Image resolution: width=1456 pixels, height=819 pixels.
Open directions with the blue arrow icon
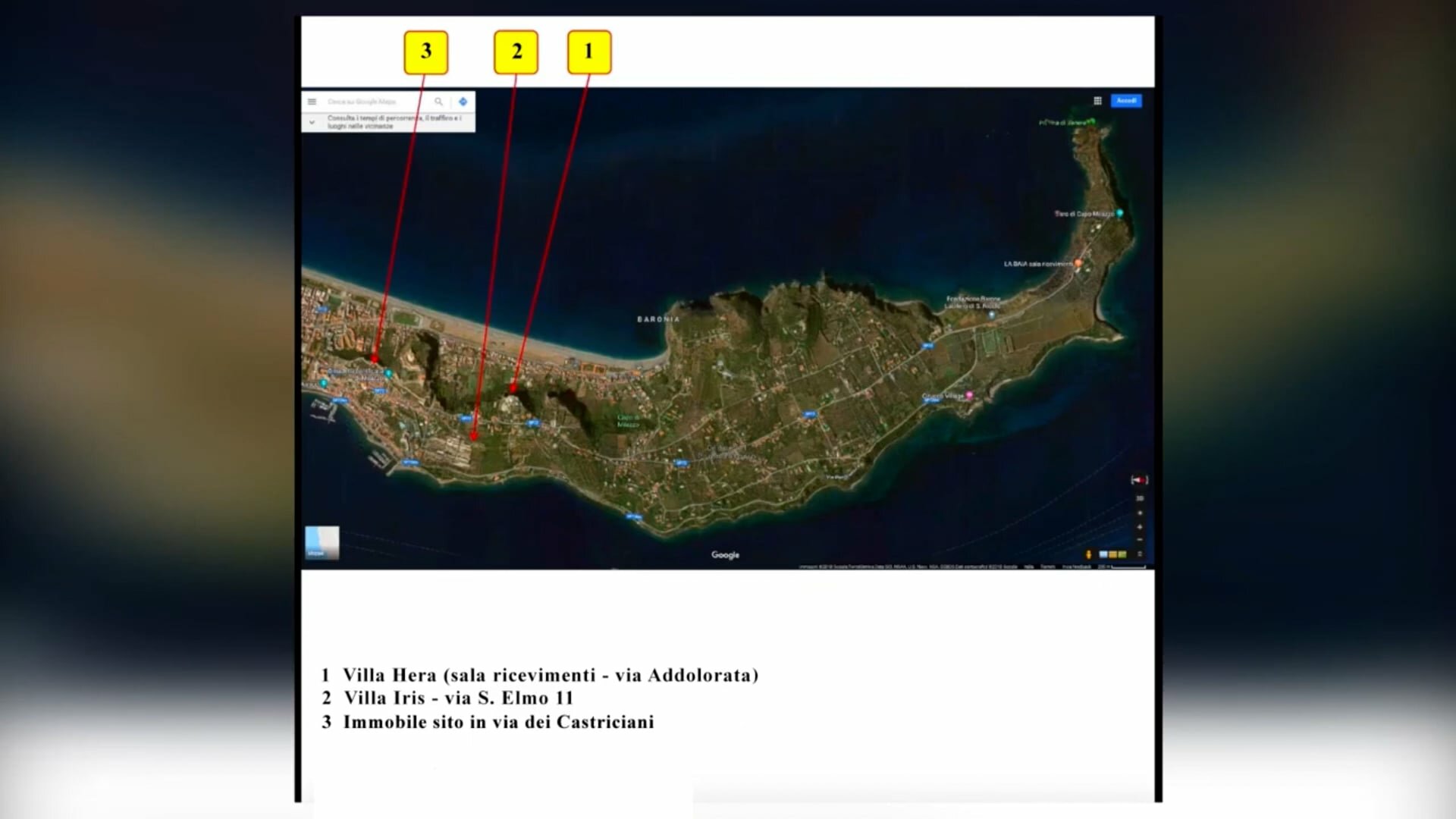[x=463, y=102]
